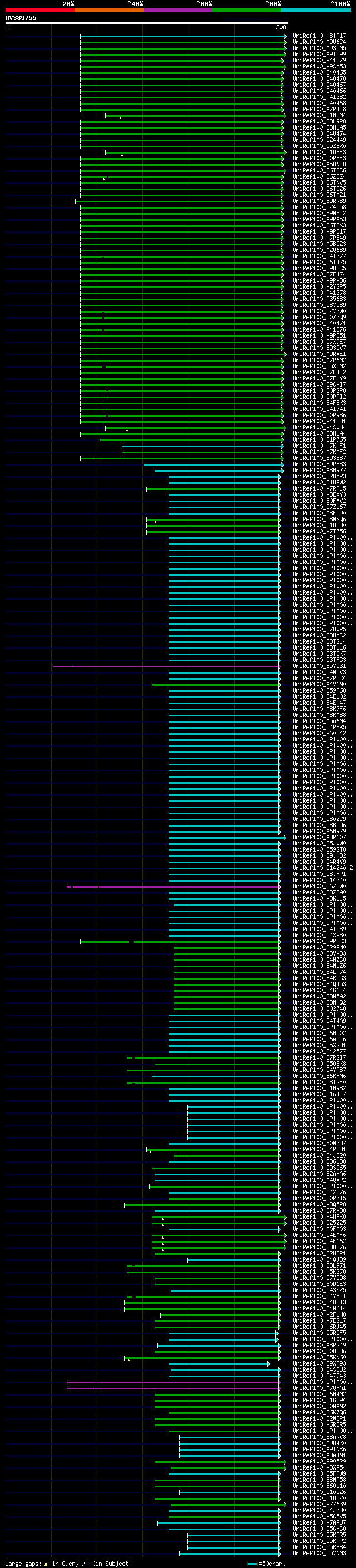This screenshot has width=356, height=1568.
Task: Click hit label UniRef100_Q7RGI7
Action: coord(319,1057)
